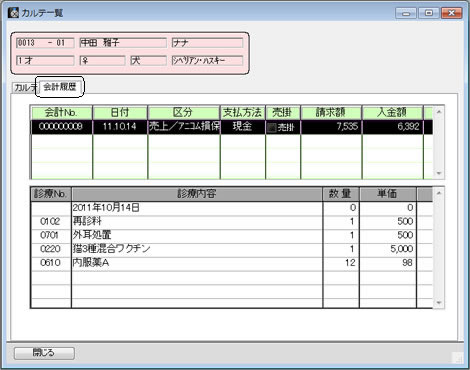The image size is (470, 370).
Task: Click the 会計No. column header
Action: (x=61, y=113)
